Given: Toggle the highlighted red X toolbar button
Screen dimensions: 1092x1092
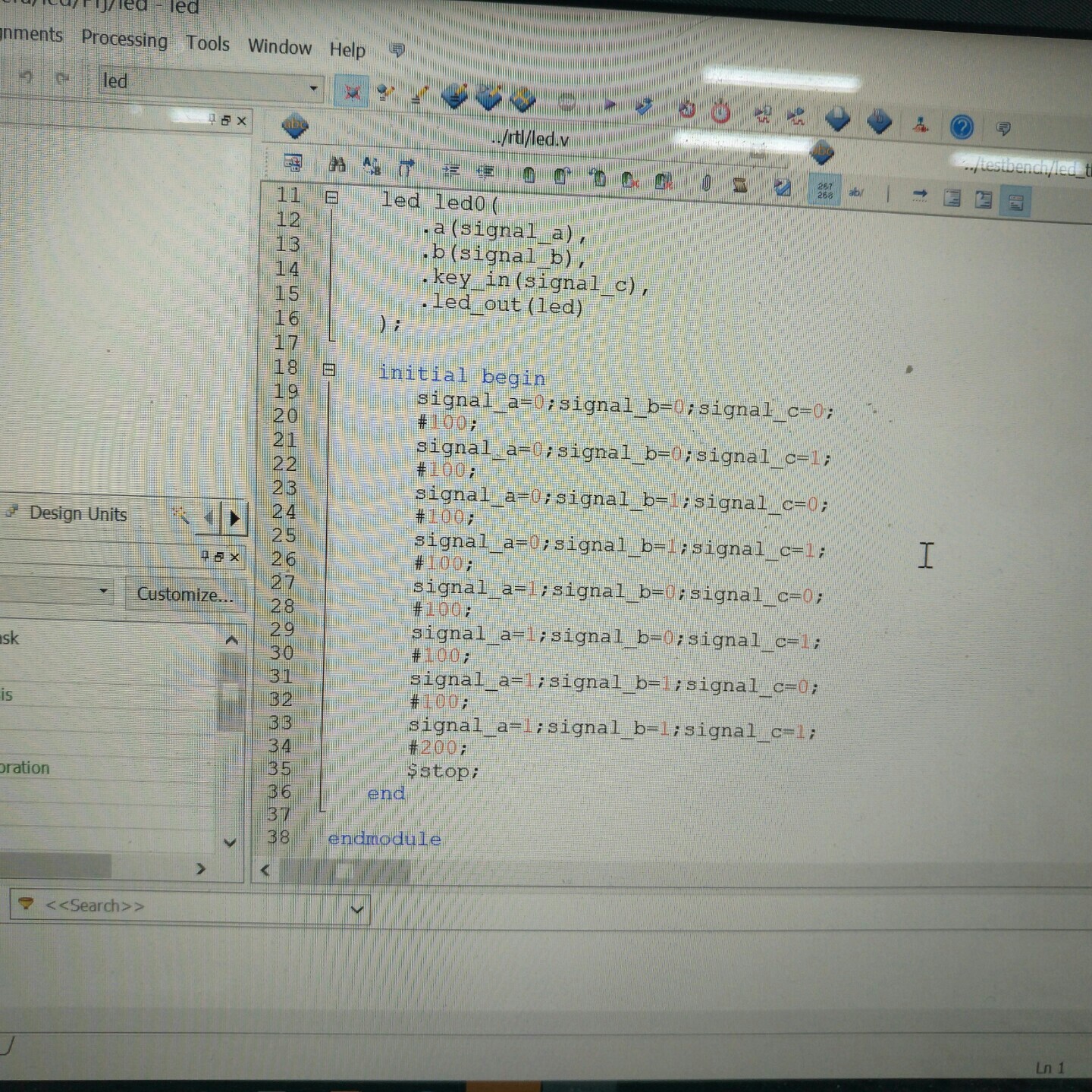Looking at the screenshot, I should click(x=352, y=93).
